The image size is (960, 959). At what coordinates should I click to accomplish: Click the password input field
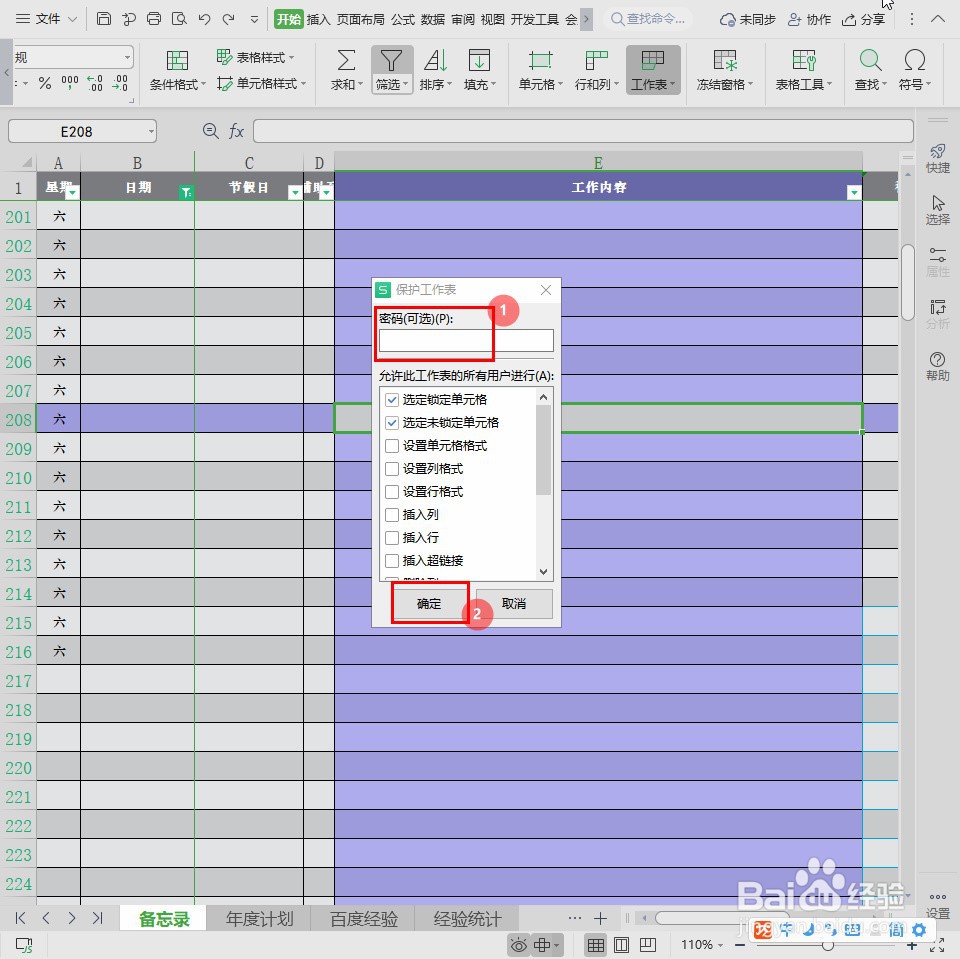[466, 340]
